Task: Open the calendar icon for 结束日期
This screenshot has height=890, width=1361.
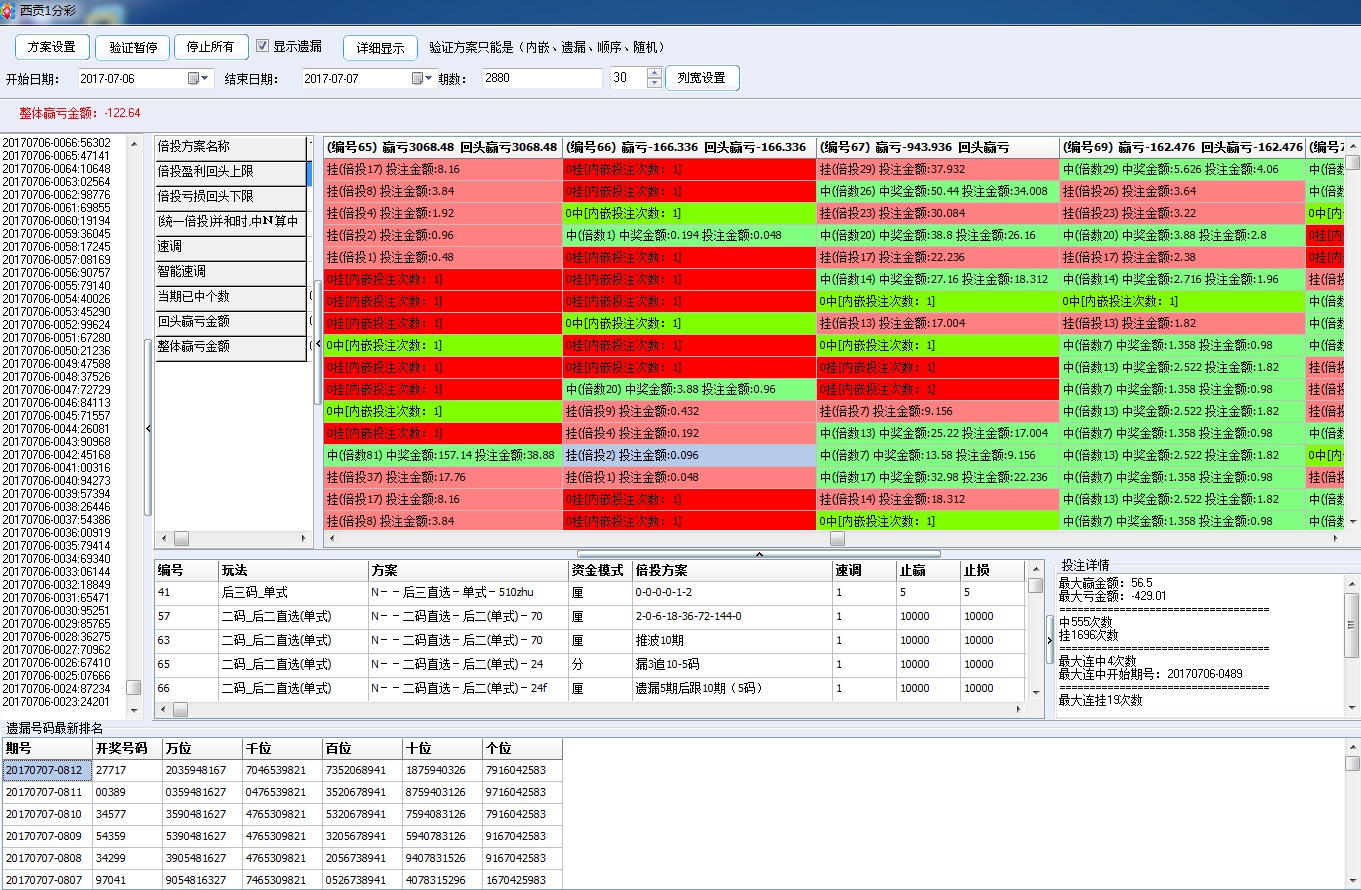Action: (418, 78)
